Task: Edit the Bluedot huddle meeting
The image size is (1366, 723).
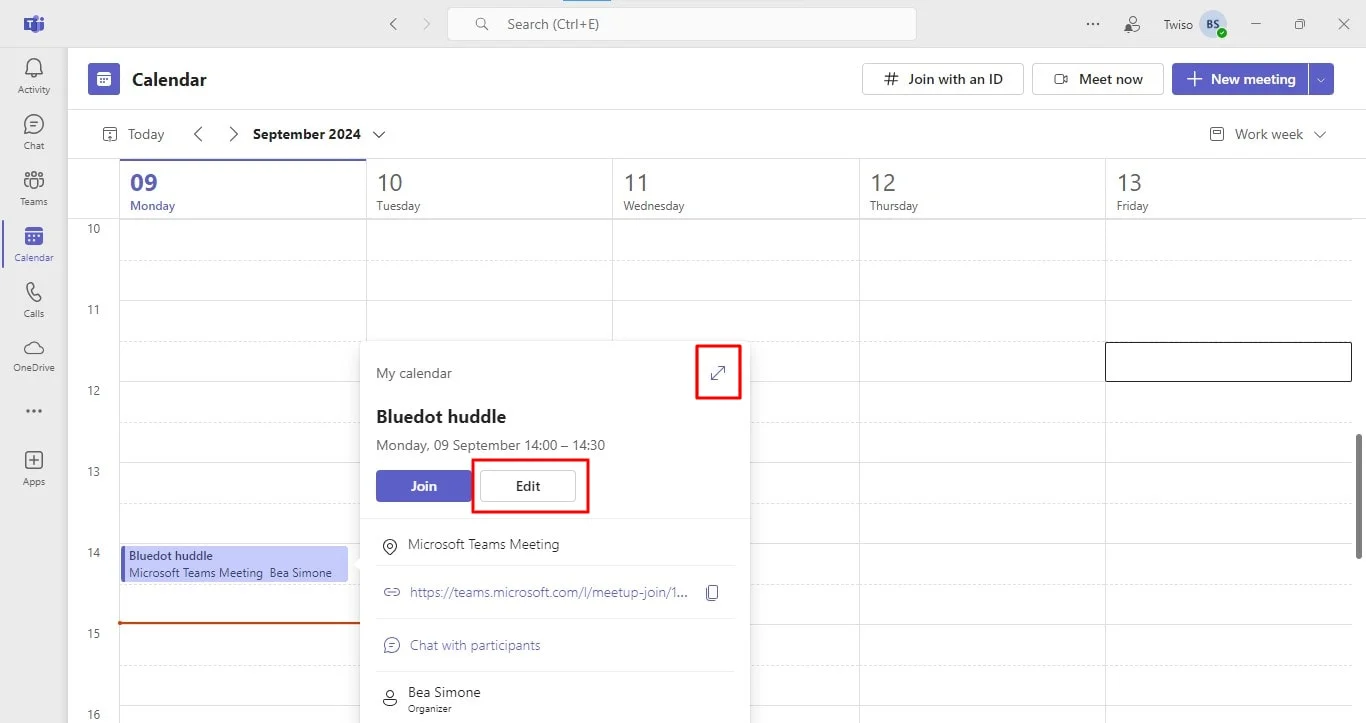Action: [x=528, y=486]
